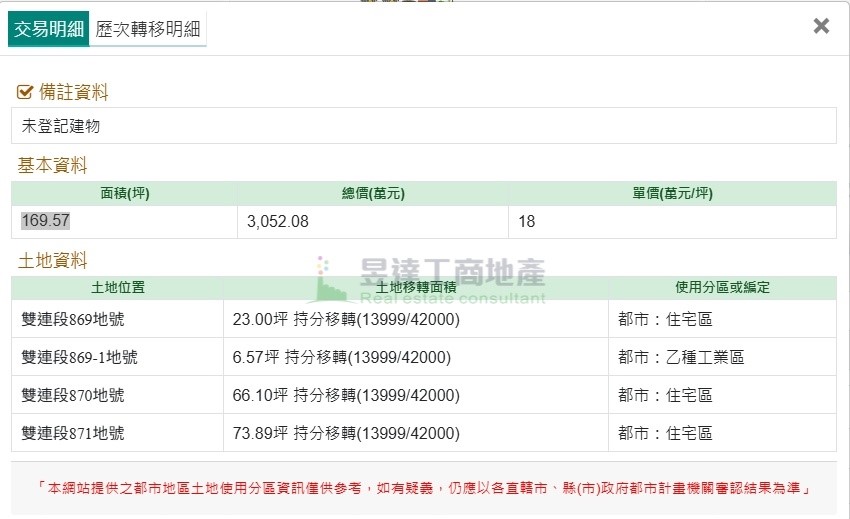This screenshot has height=519, width=850.
Task: Click the total price 3,052.08 cell
Action: click(x=278, y=222)
